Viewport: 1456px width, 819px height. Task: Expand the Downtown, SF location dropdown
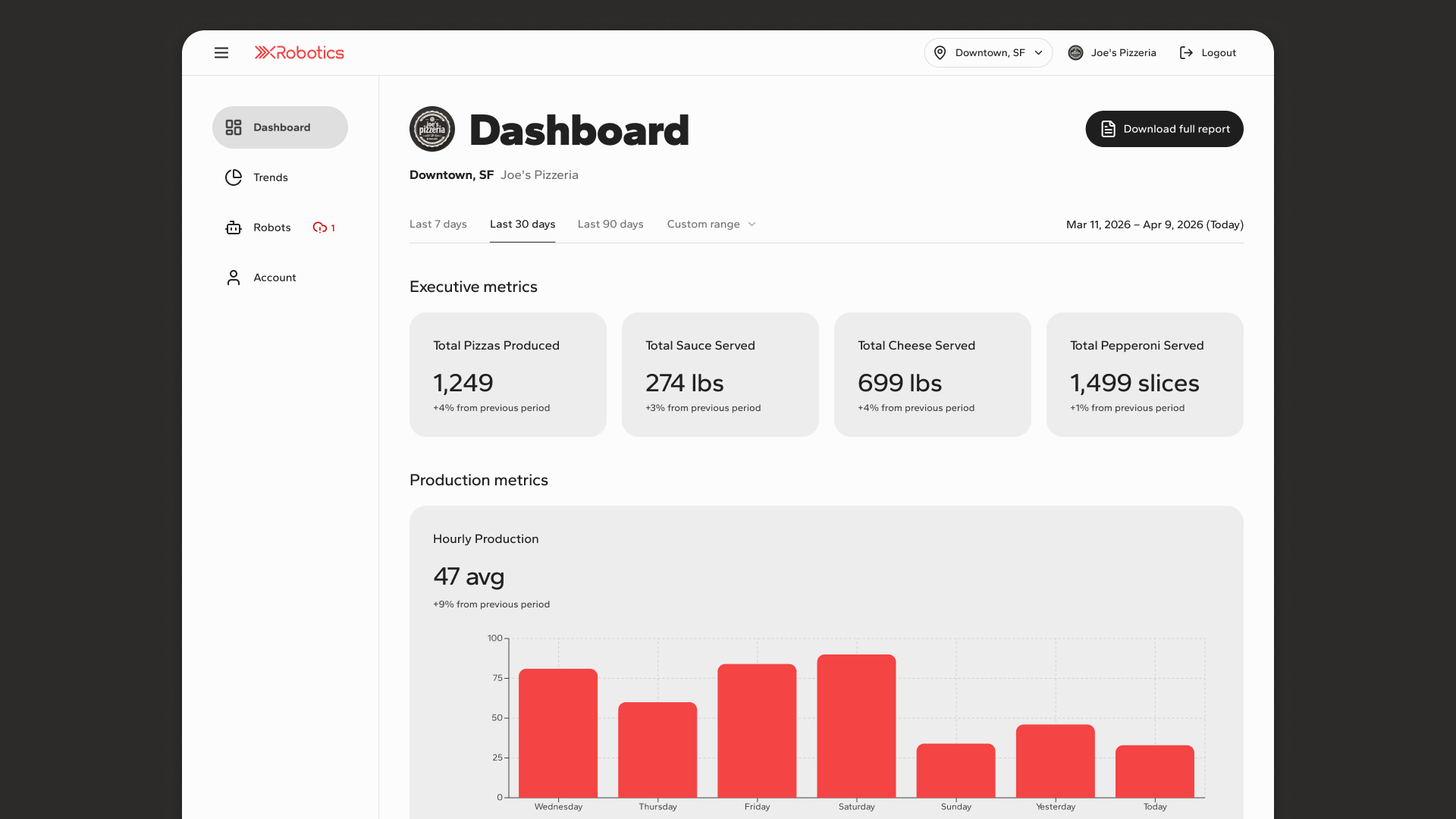(988, 53)
